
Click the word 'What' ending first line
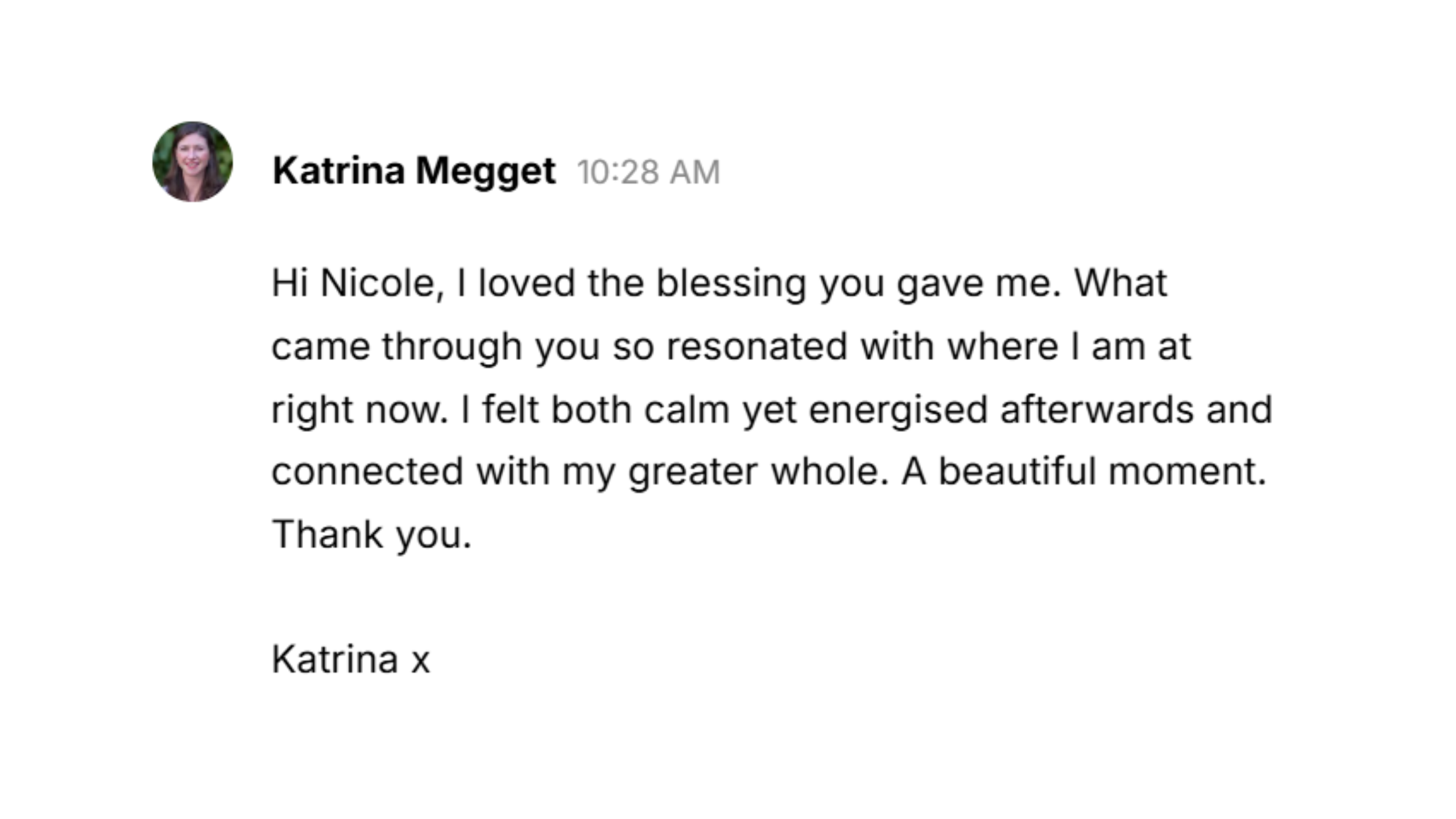pyautogui.click(x=1120, y=283)
